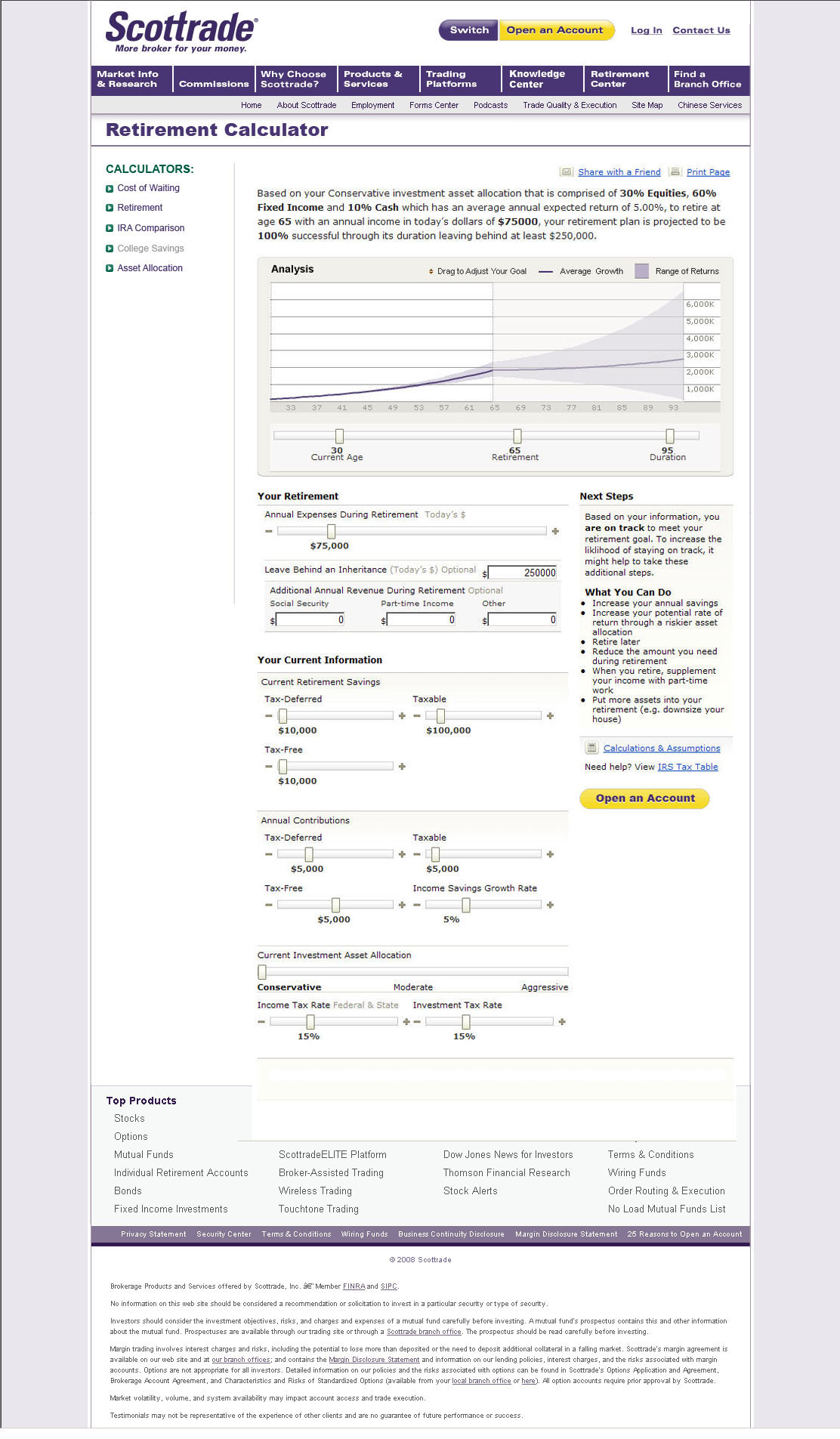Click minus icon for Annual Expenses During Retirement
The height and width of the screenshot is (1439, 840).
pos(268,531)
